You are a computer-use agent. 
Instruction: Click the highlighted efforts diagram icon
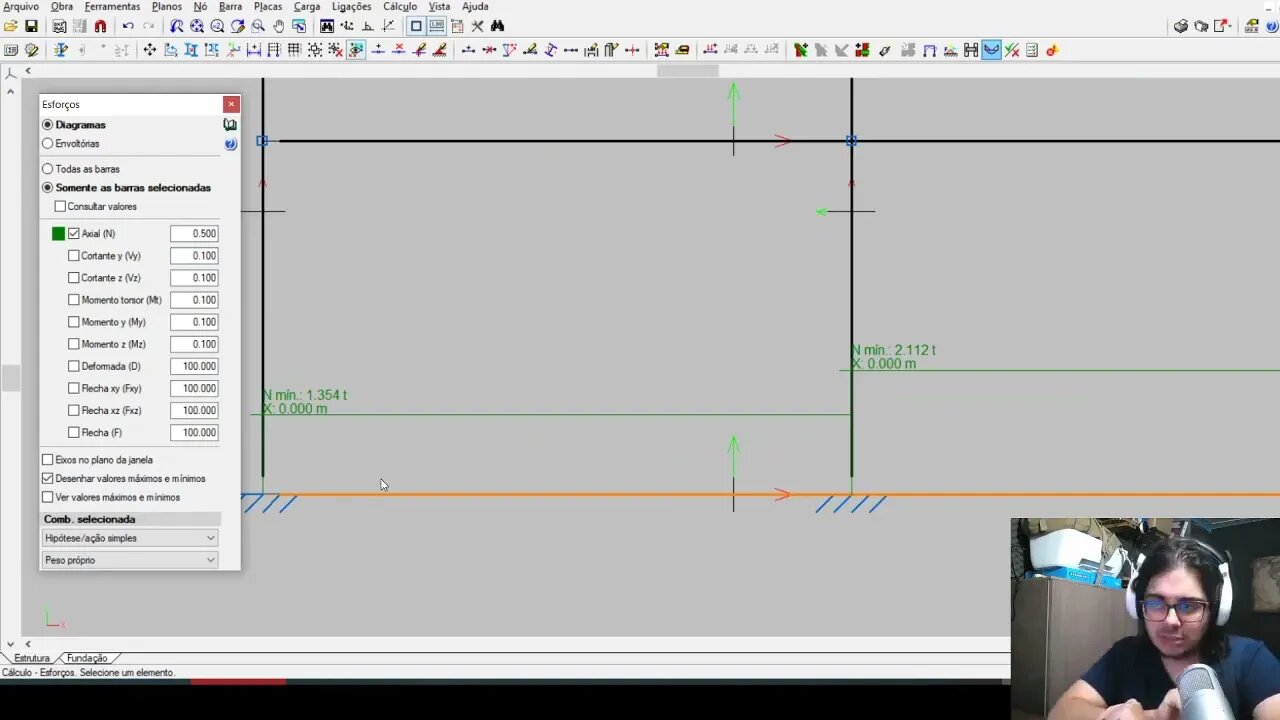pos(991,50)
